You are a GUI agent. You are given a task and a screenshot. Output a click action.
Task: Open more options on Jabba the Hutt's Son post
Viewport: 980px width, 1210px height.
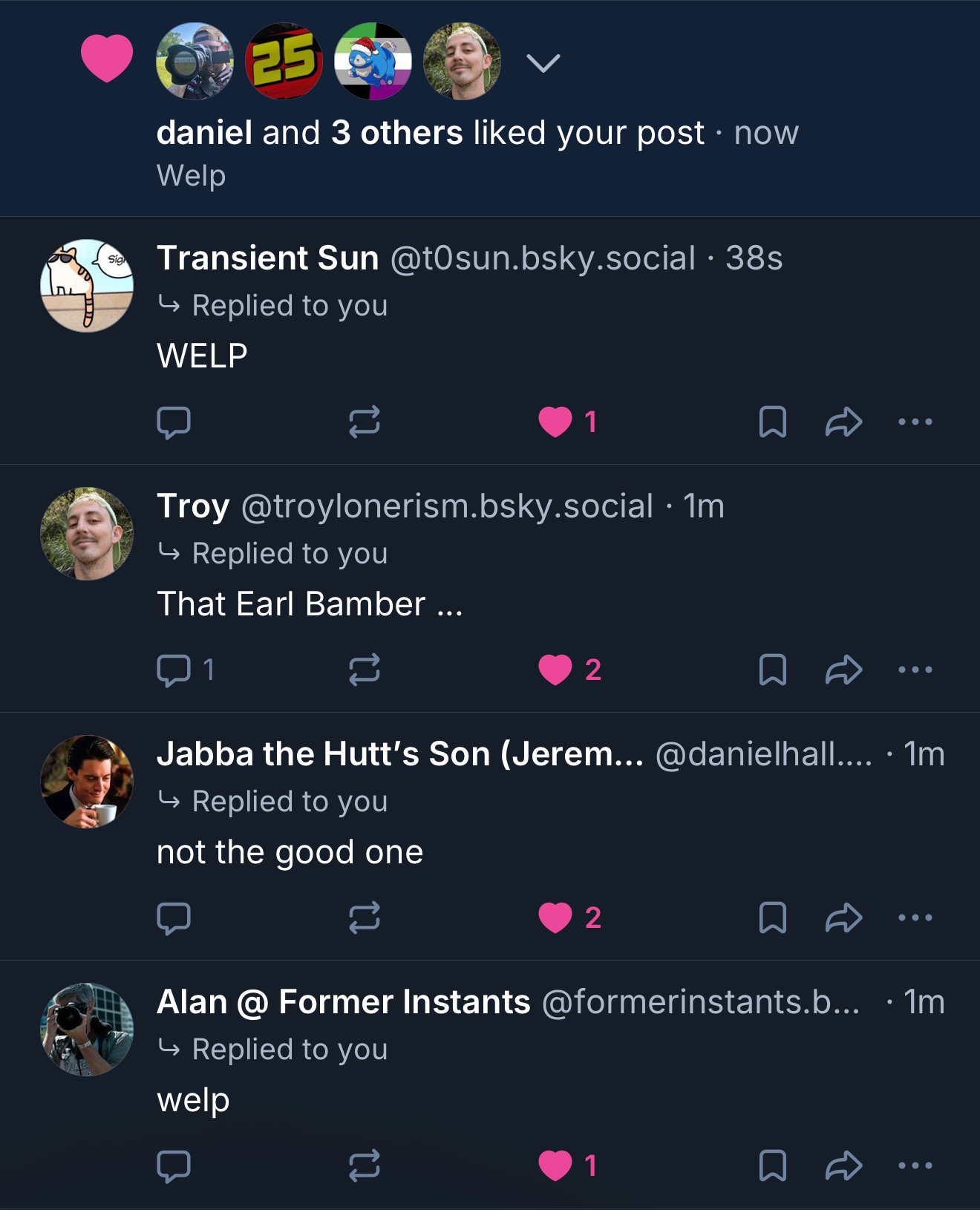pyautogui.click(x=915, y=918)
